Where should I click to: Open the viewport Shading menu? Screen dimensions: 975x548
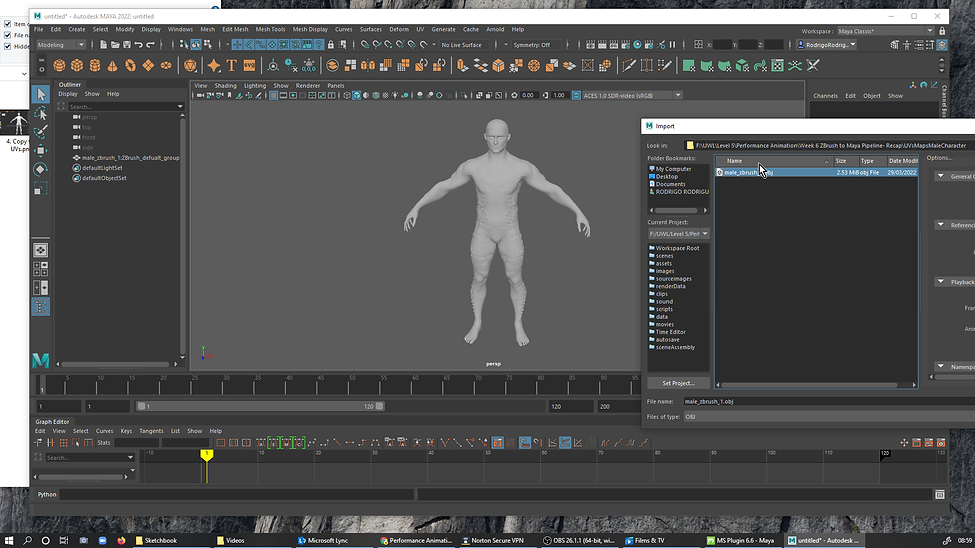(225, 86)
